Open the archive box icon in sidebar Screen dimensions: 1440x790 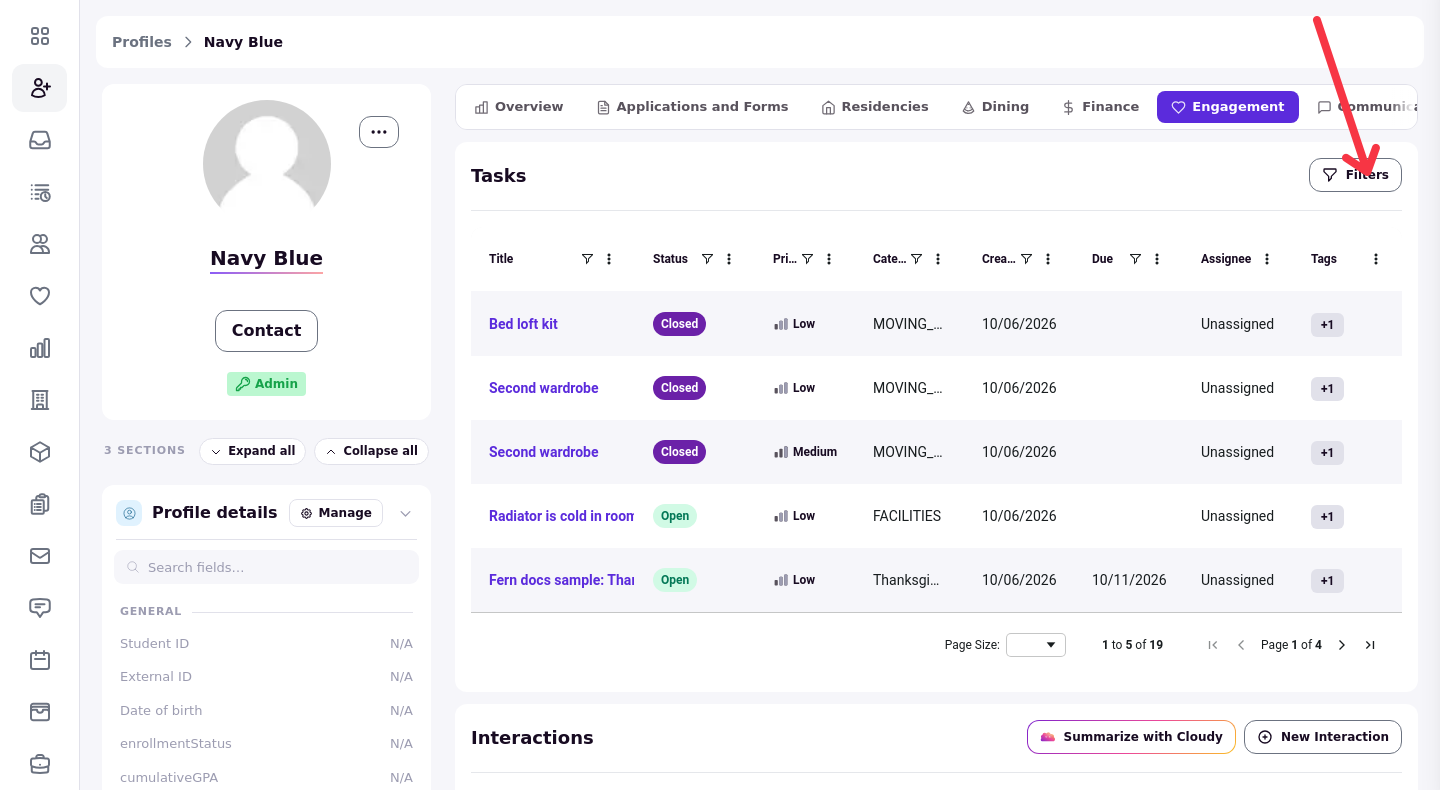pyautogui.click(x=40, y=712)
